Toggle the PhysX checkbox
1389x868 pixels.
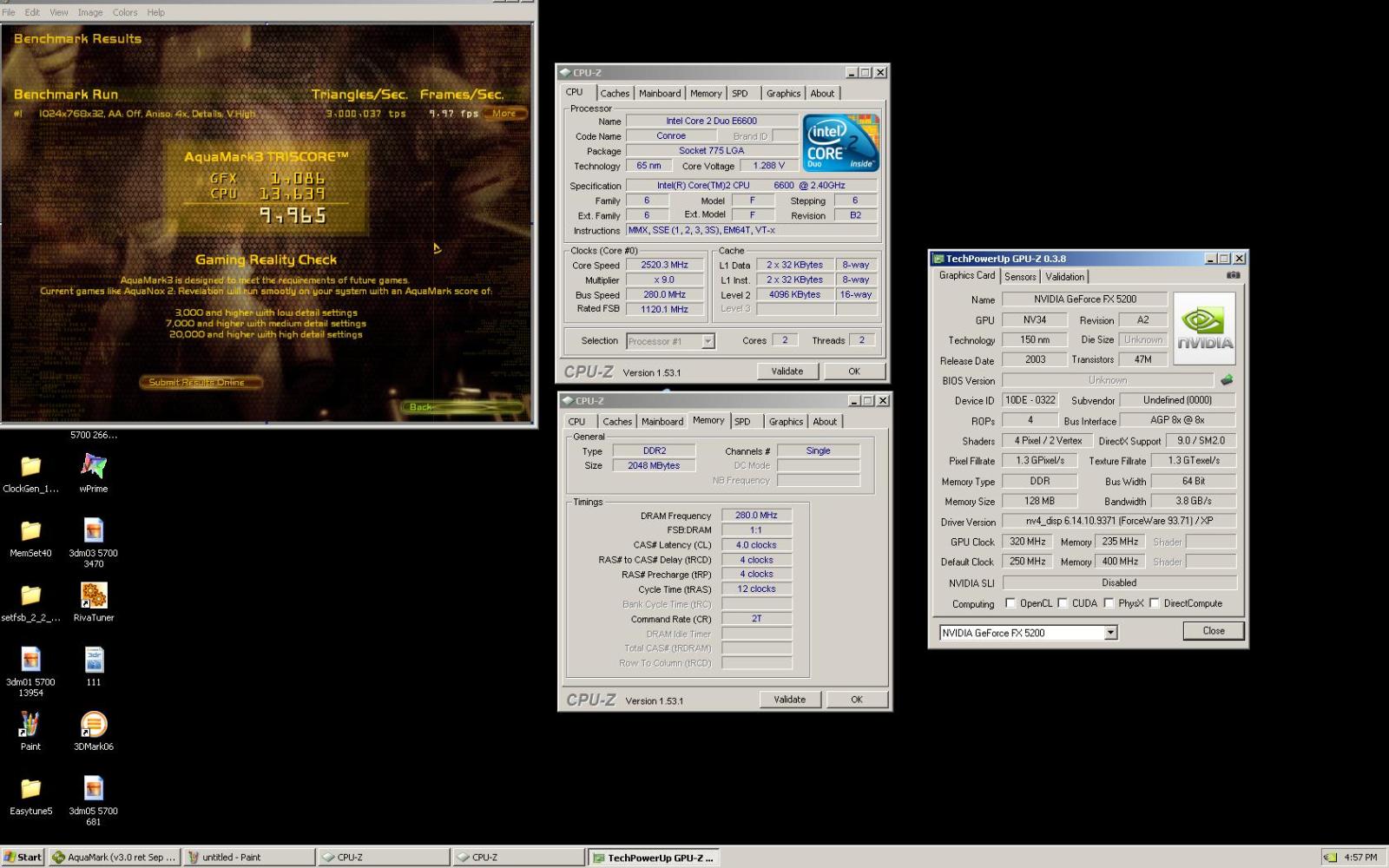(x=1109, y=602)
